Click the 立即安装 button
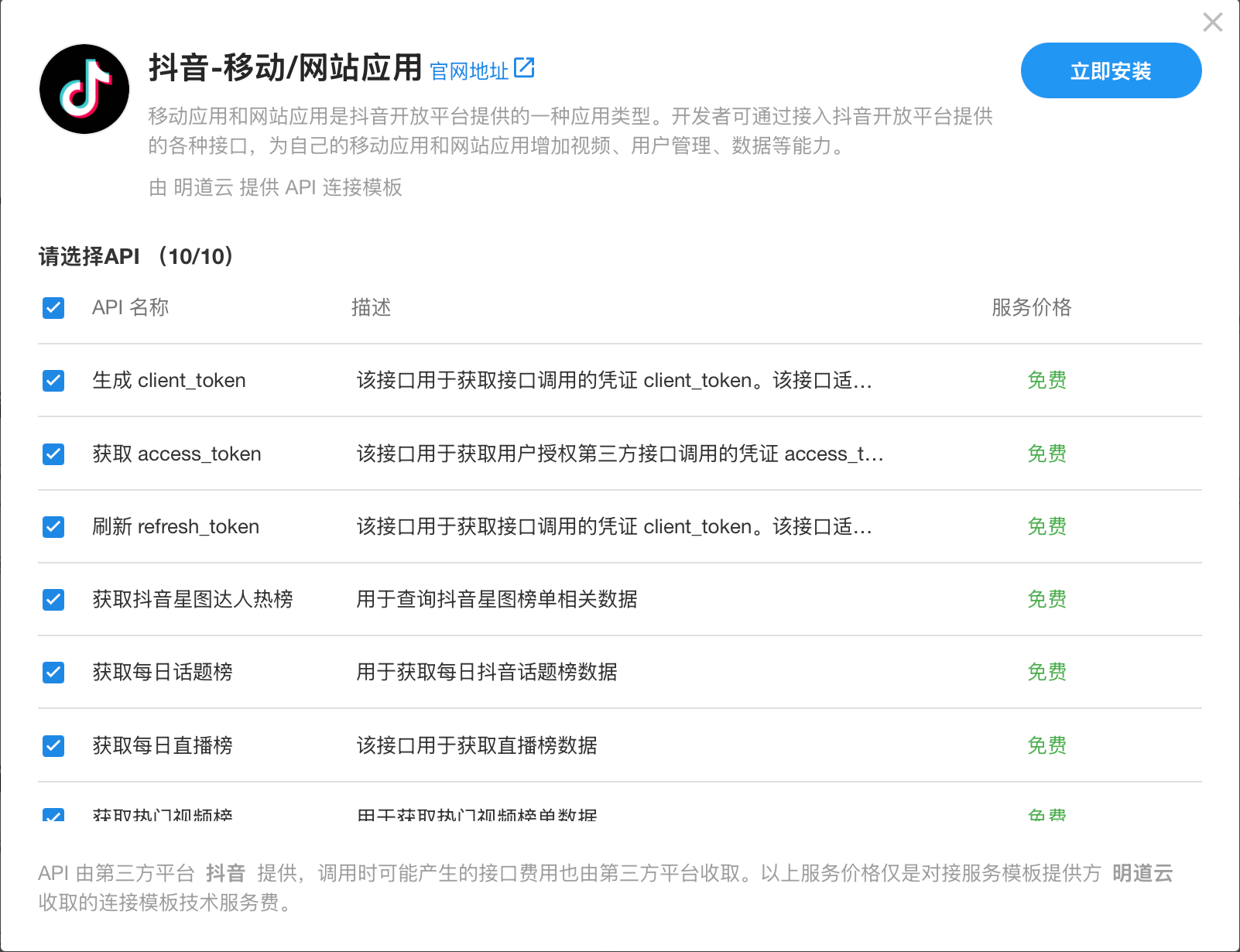Screen dimensions: 1240x952 [1111, 70]
